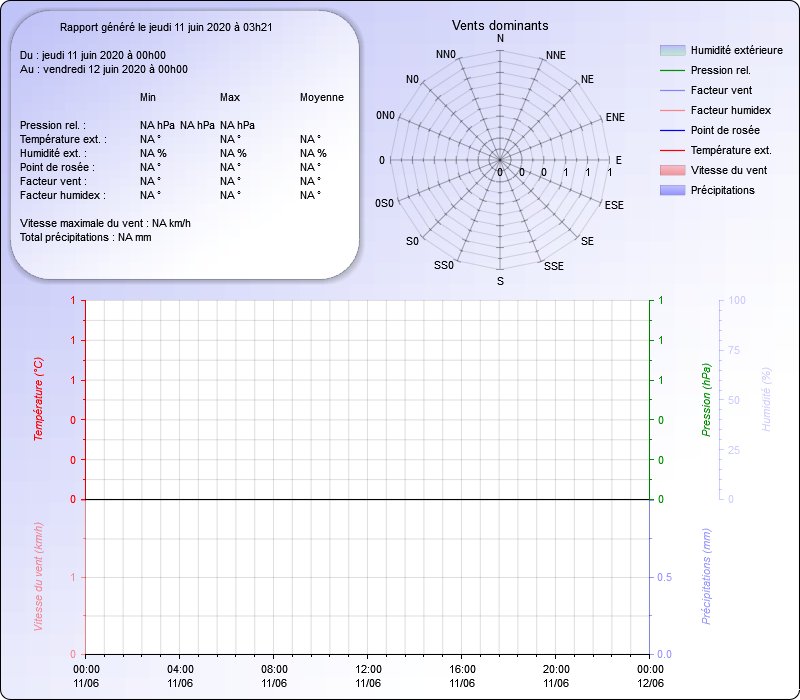Click the '50' humidity axis tick

(734, 401)
